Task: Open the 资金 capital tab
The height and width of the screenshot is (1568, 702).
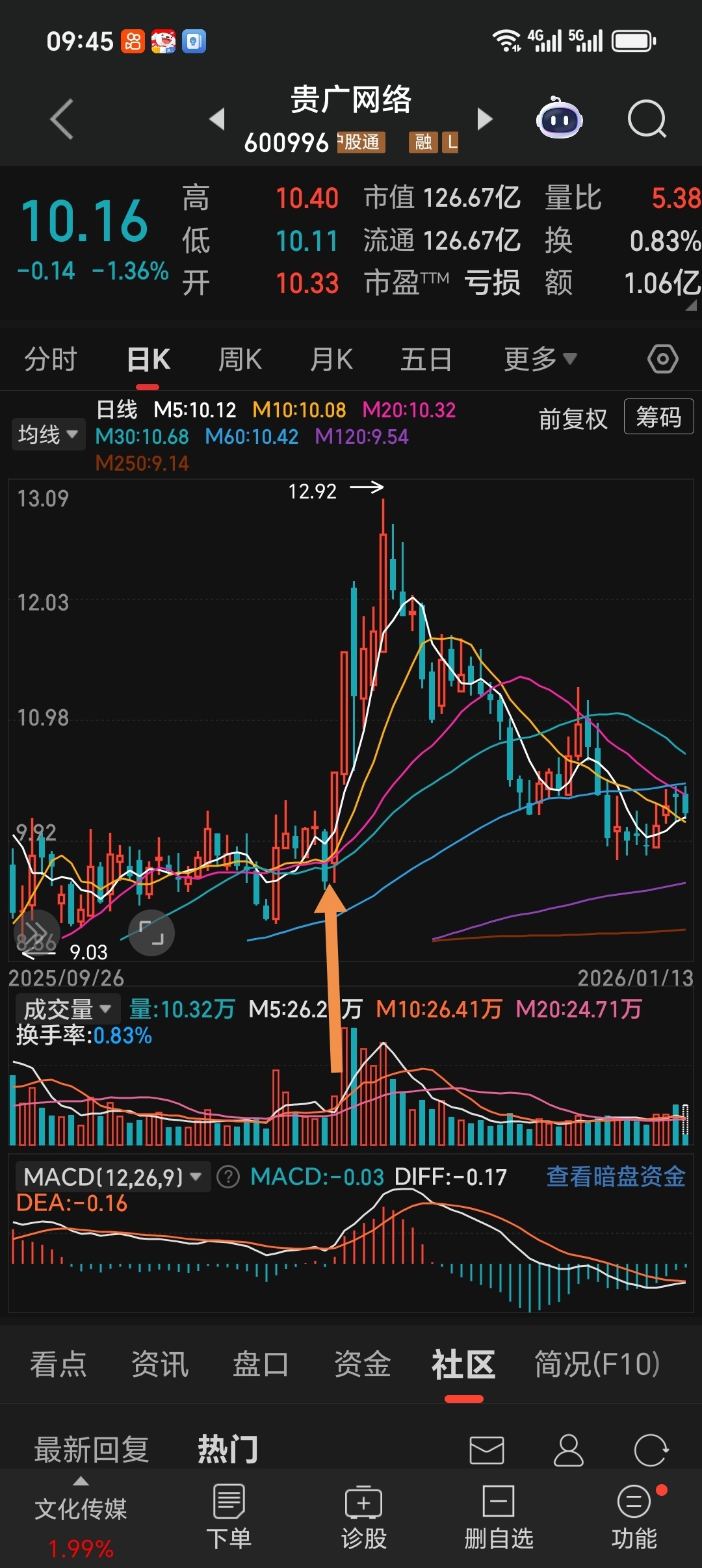Action: coord(362,1364)
